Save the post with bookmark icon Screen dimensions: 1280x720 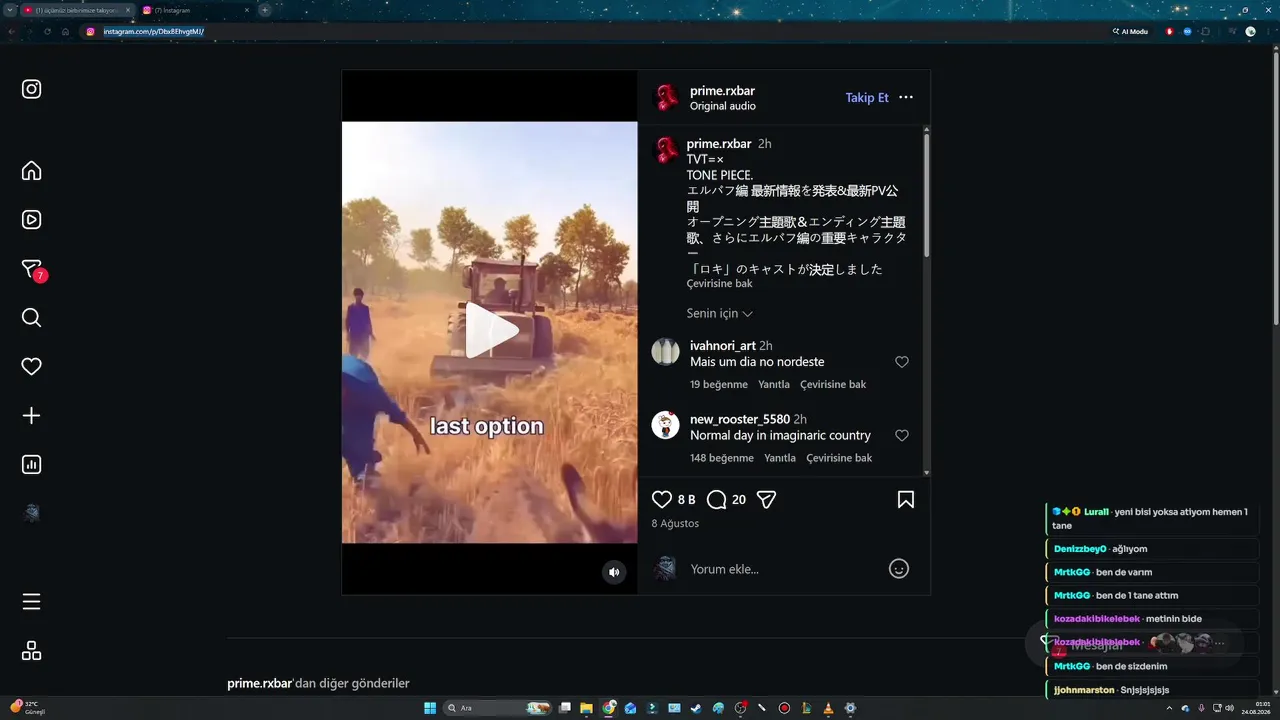[x=906, y=500]
